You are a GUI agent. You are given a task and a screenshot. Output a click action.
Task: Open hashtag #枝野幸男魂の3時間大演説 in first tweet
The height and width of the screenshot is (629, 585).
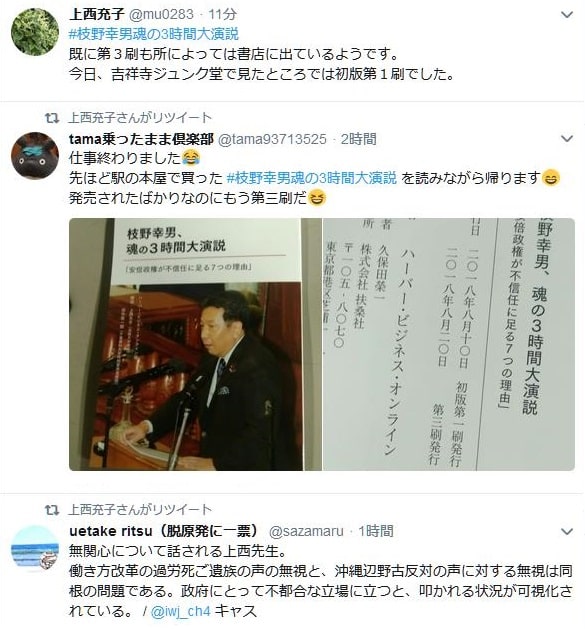click(x=154, y=34)
